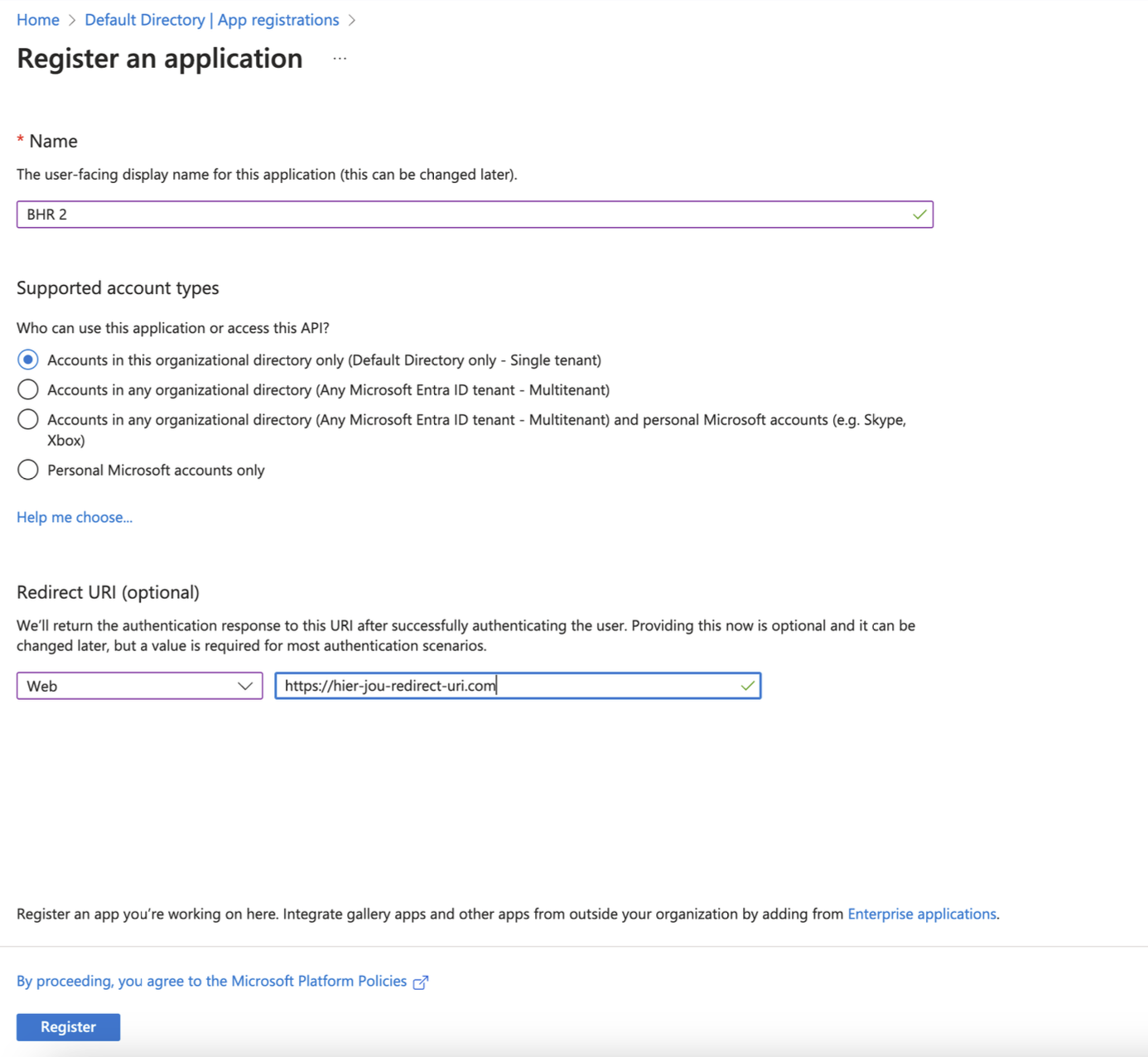Click the Supported account types heading

[x=118, y=288]
